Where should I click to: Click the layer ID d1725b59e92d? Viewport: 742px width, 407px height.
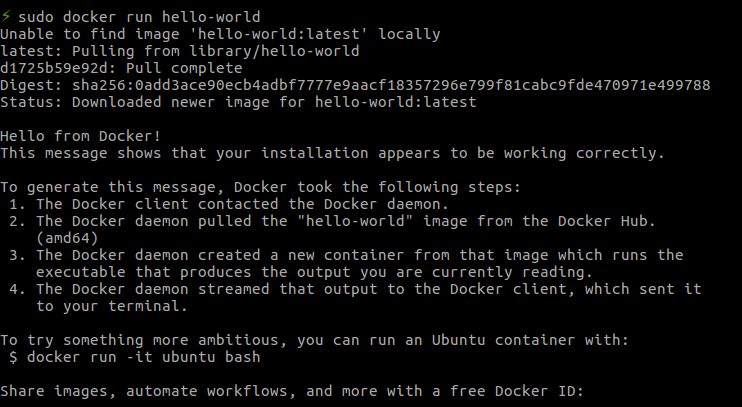click(54, 68)
